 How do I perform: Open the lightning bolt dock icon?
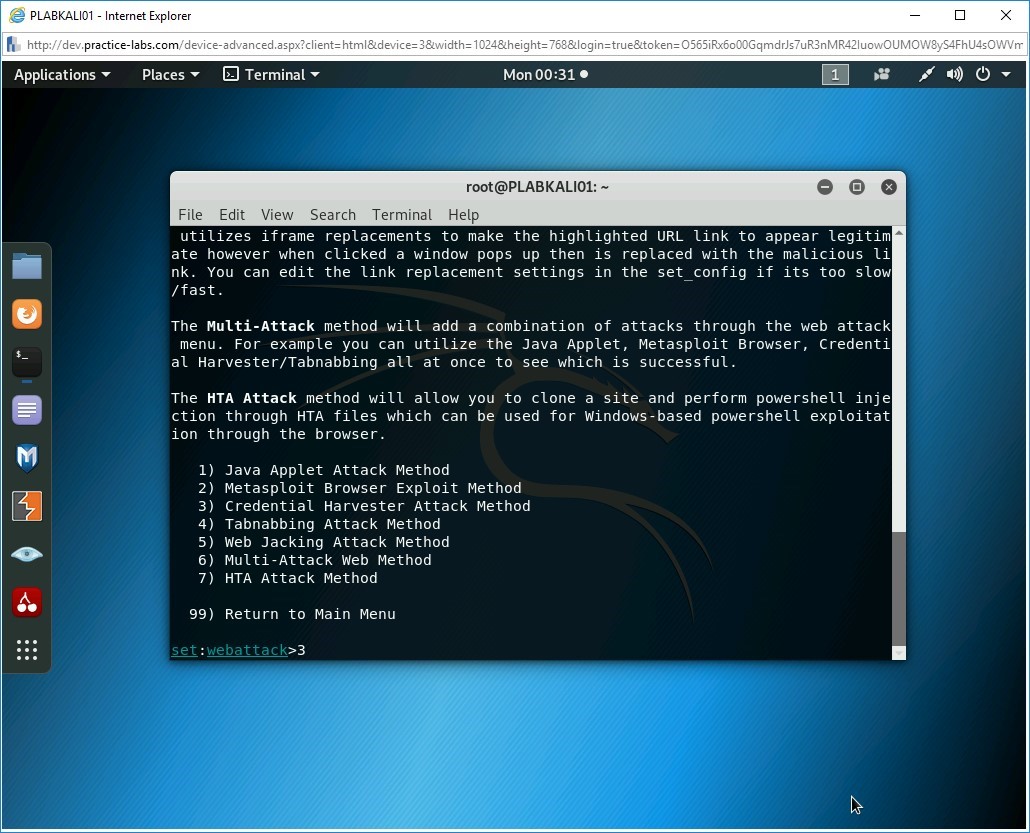point(27,506)
